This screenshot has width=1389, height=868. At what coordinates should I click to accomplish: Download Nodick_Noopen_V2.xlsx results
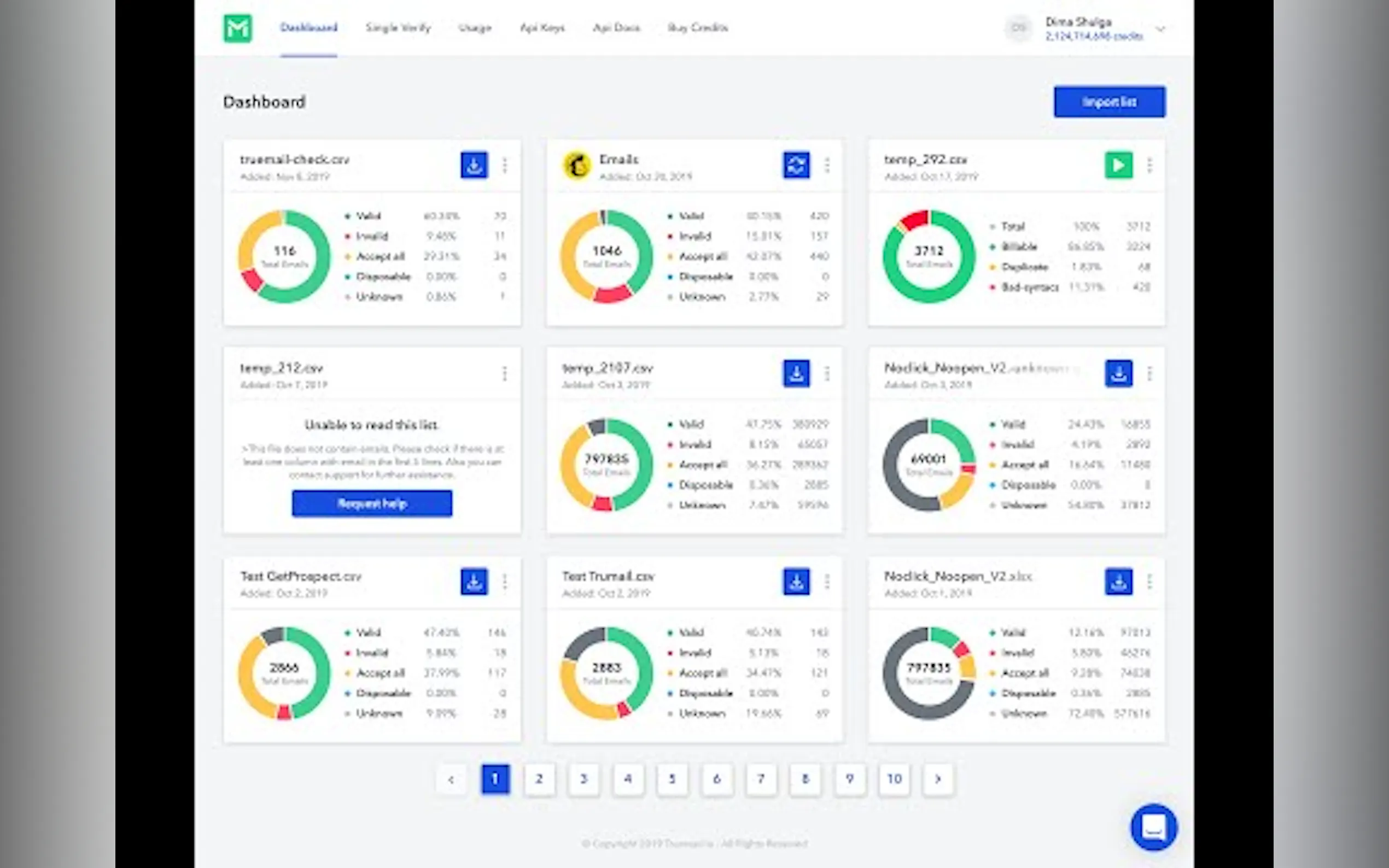(x=1118, y=582)
